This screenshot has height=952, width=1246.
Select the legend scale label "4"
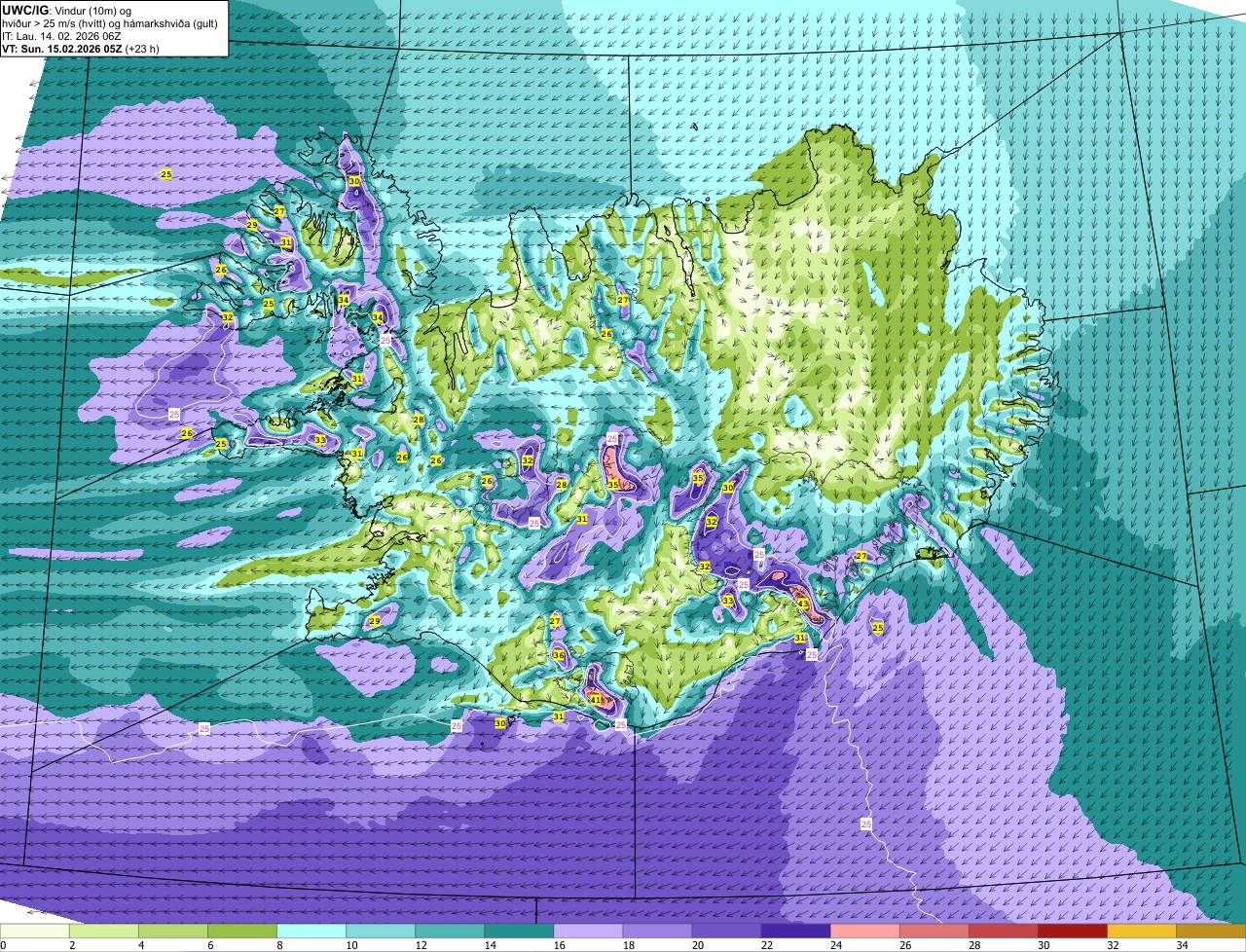(140, 945)
